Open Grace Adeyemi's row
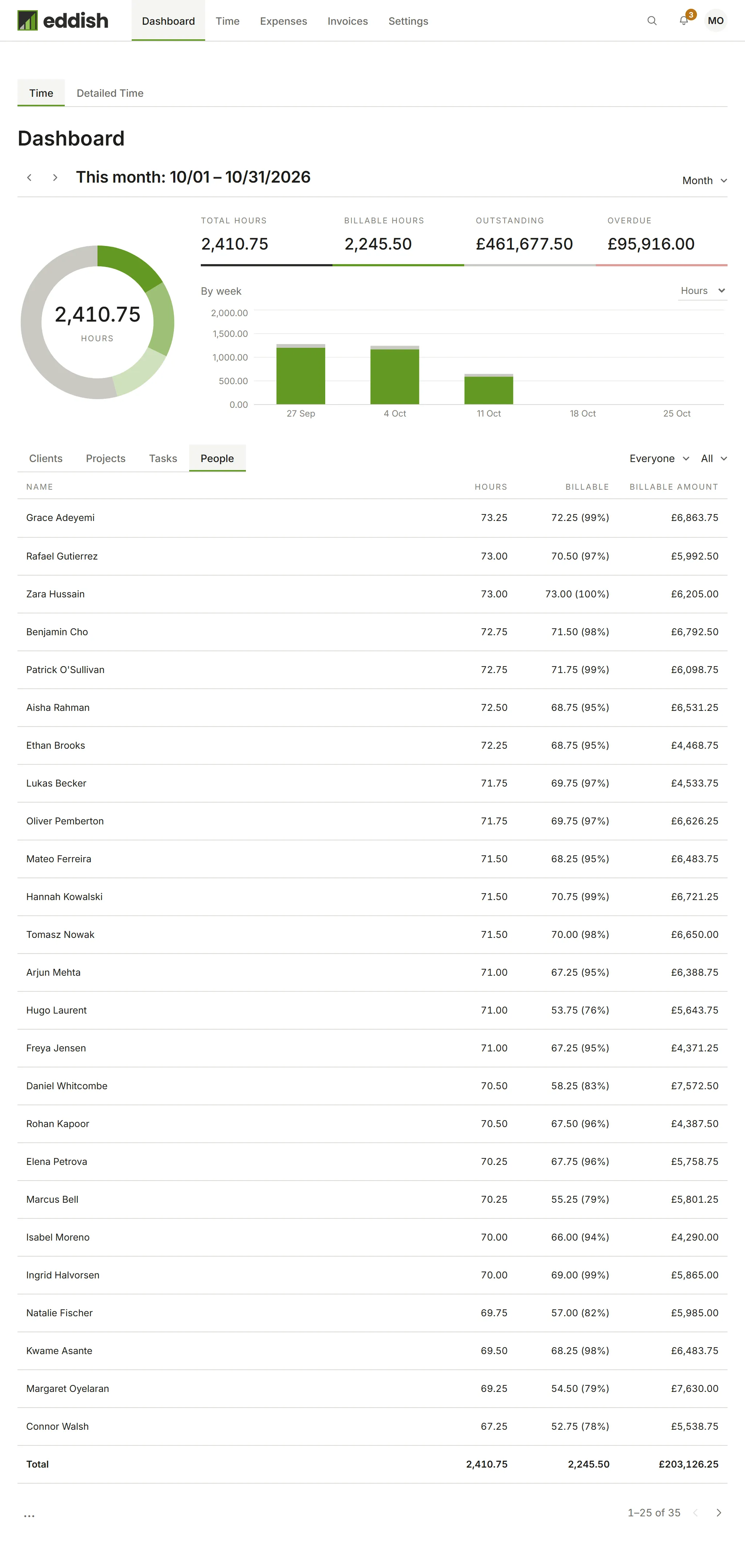 [x=372, y=518]
